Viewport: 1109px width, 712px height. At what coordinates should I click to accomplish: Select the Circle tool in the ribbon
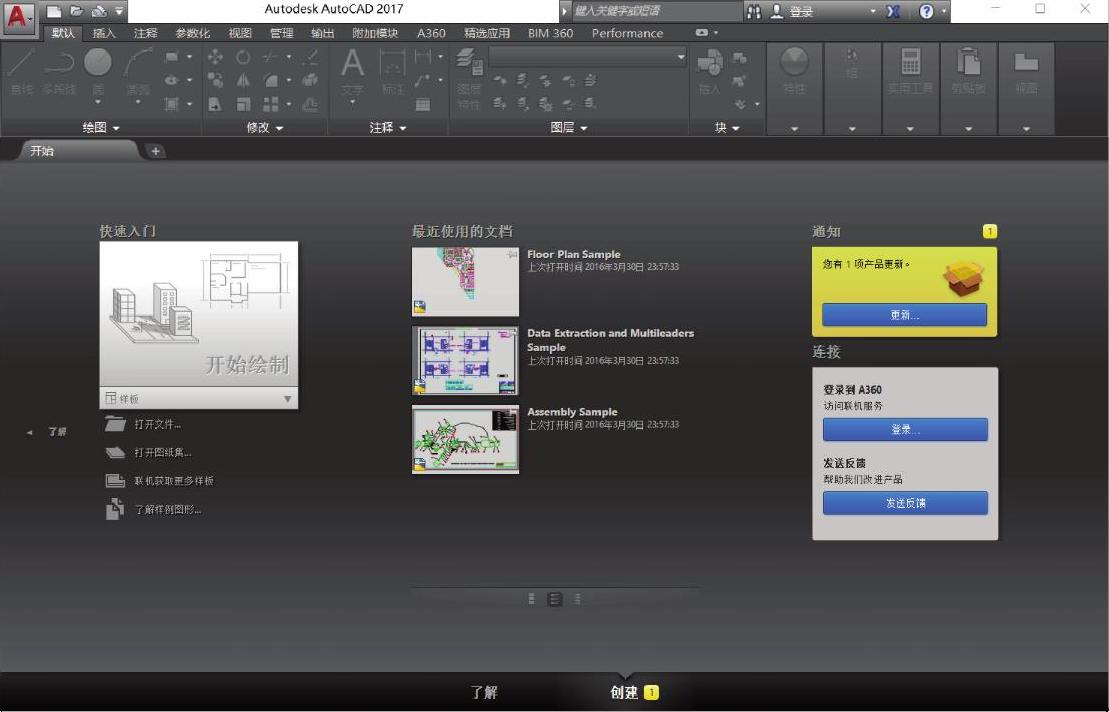click(98, 71)
